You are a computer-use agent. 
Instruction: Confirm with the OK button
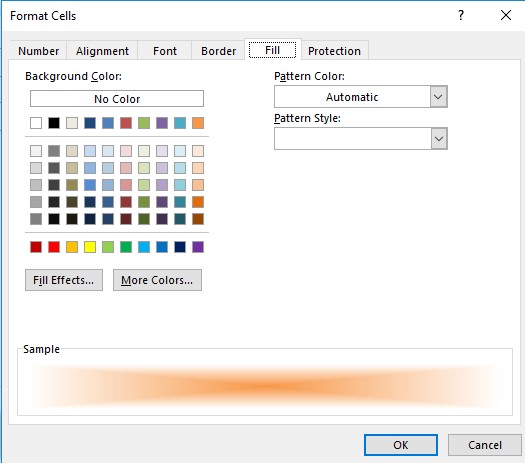coord(401,445)
